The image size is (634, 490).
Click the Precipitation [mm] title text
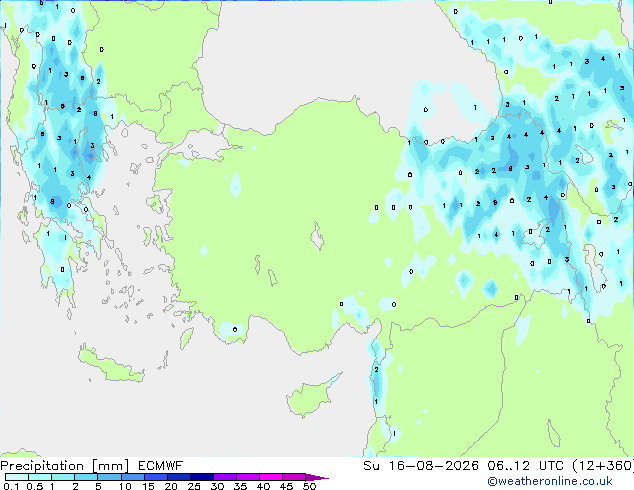(65, 466)
